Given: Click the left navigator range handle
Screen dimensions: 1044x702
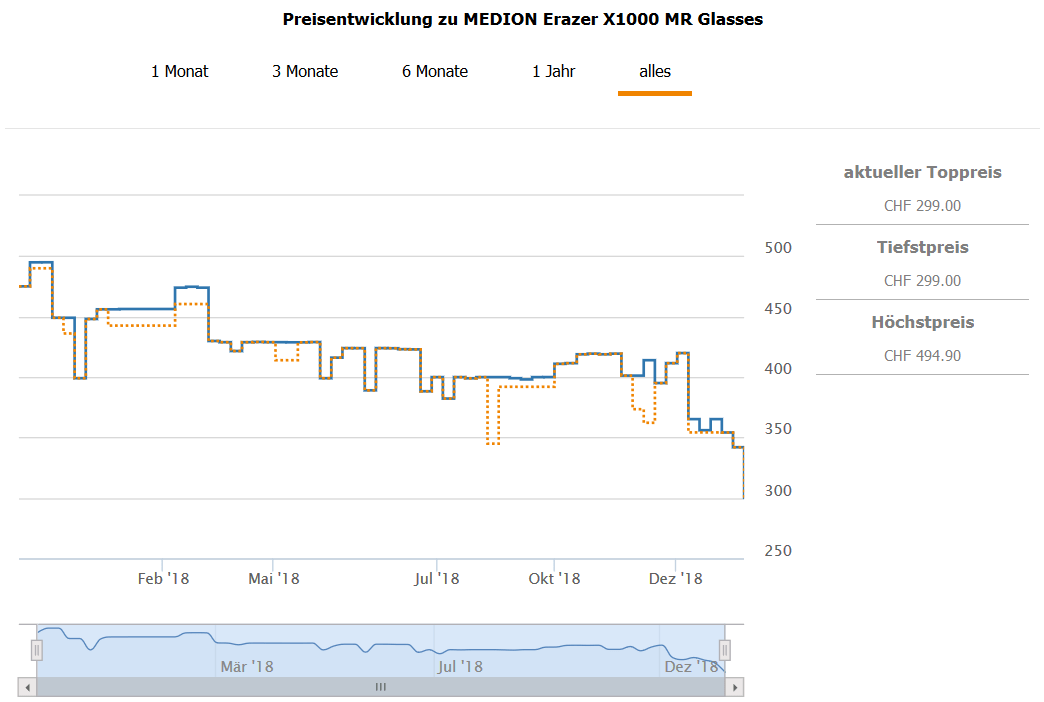Looking at the screenshot, I should [37, 651].
